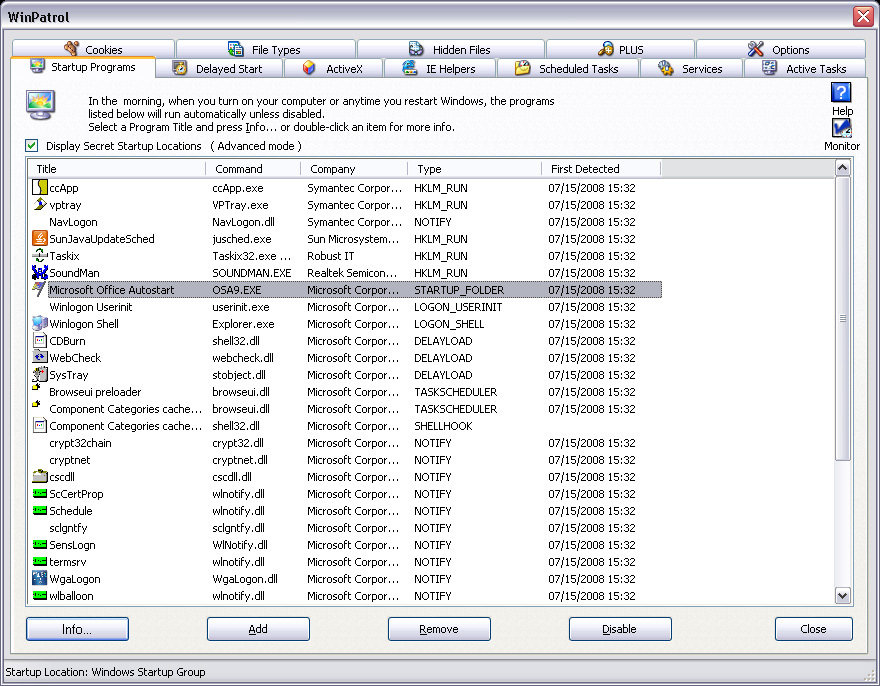Click the SysTray row icon

(x=39, y=374)
